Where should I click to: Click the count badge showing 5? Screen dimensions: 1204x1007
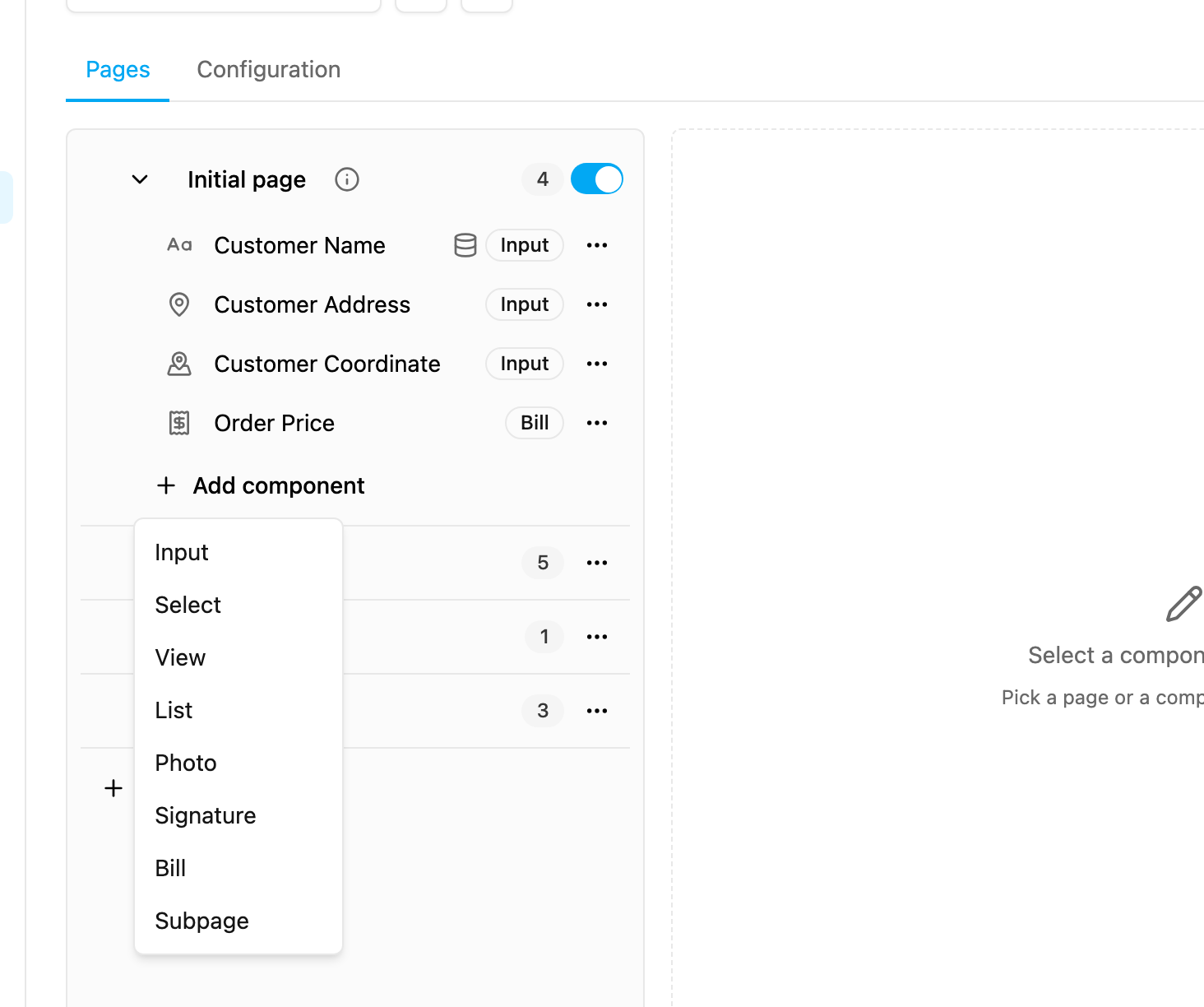click(543, 563)
